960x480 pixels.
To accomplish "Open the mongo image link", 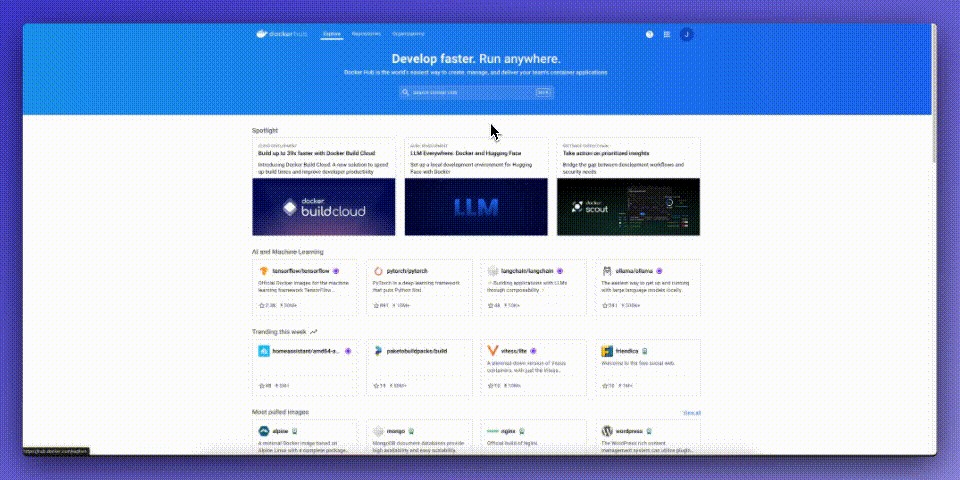I will point(396,431).
